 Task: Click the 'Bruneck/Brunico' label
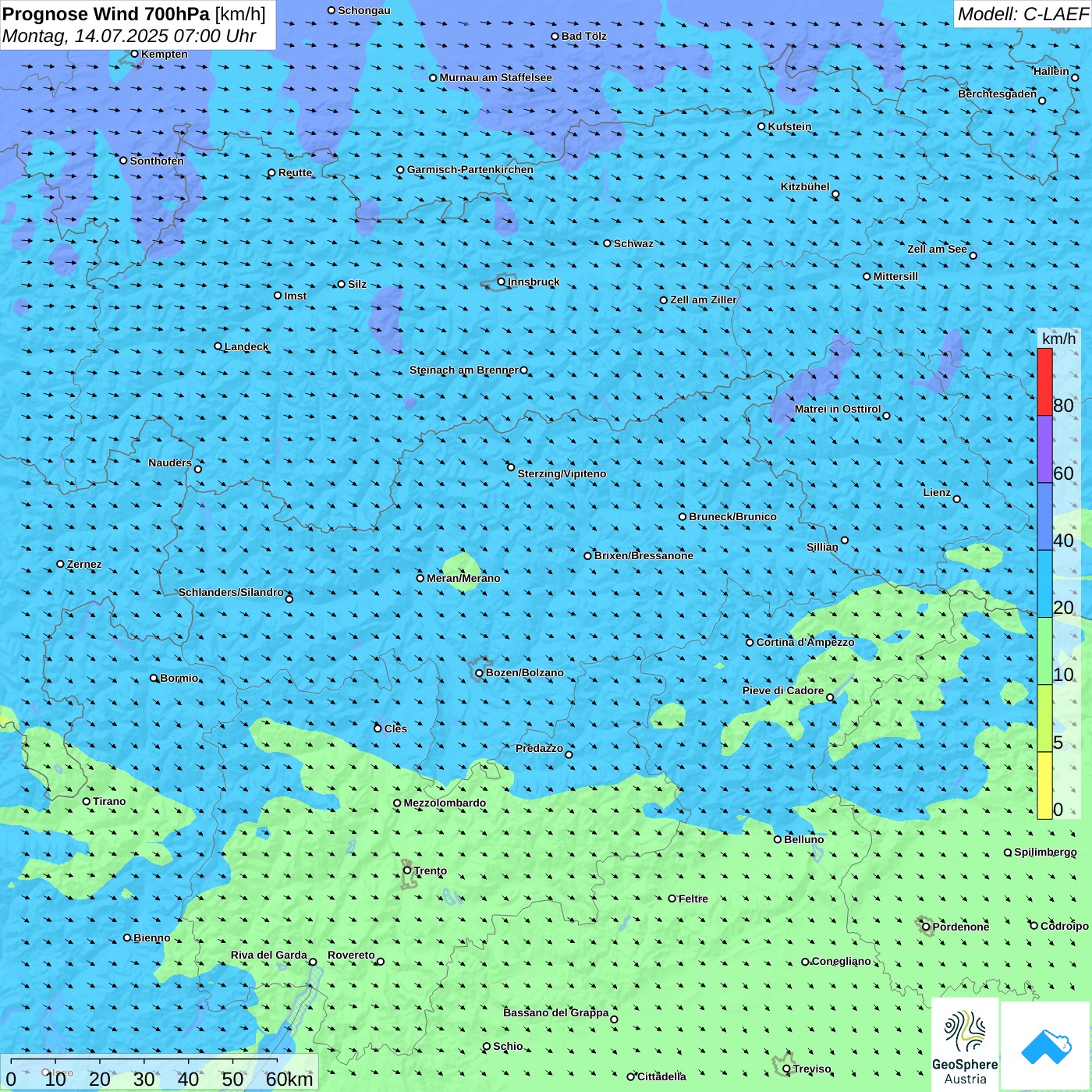pos(732,516)
